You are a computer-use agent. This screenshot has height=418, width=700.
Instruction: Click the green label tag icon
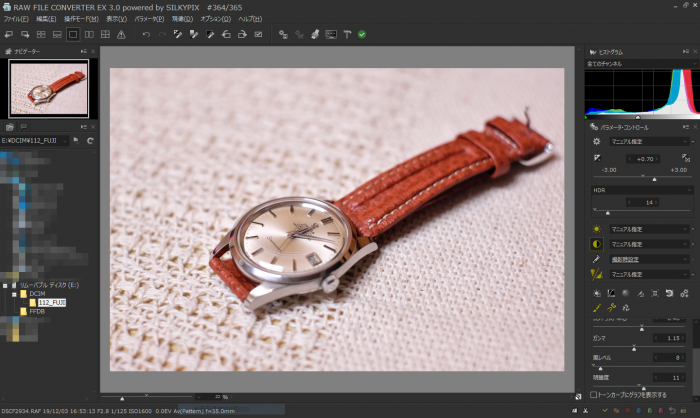point(650,410)
